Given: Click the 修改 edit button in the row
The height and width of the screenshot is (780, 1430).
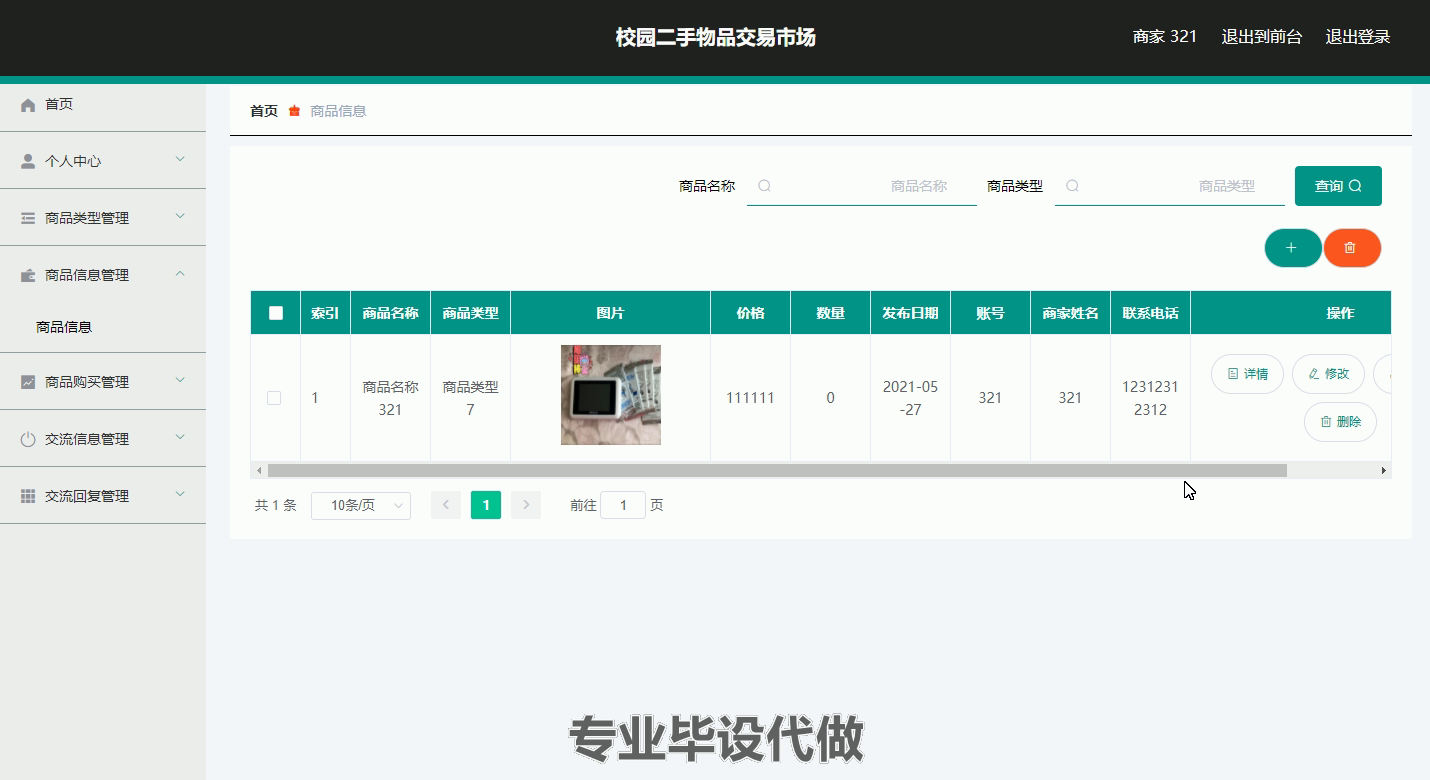Looking at the screenshot, I should click(x=1328, y=374).
